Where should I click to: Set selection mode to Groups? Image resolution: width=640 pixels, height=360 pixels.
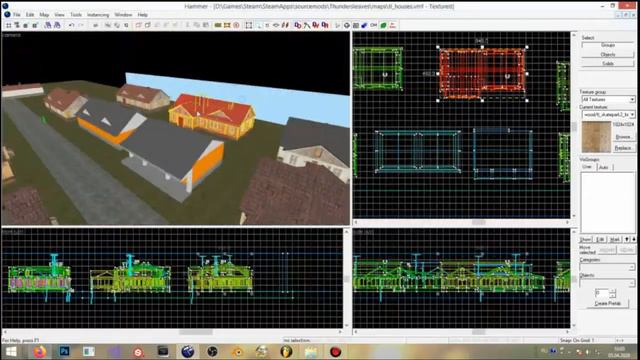pos(607,45)
